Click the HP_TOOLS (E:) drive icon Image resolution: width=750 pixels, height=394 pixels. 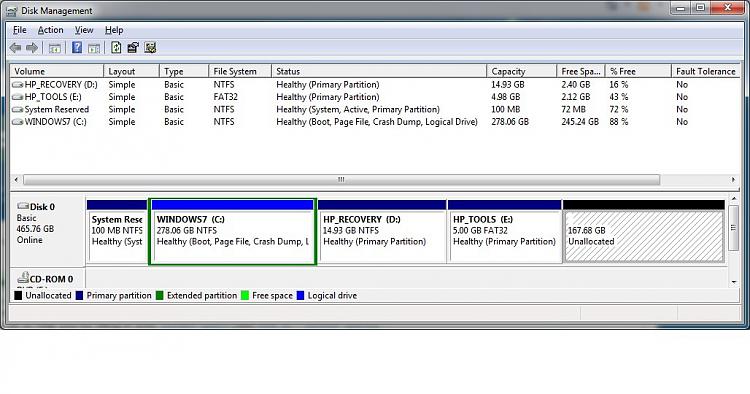pyautogui.click(x=18, y=97)
